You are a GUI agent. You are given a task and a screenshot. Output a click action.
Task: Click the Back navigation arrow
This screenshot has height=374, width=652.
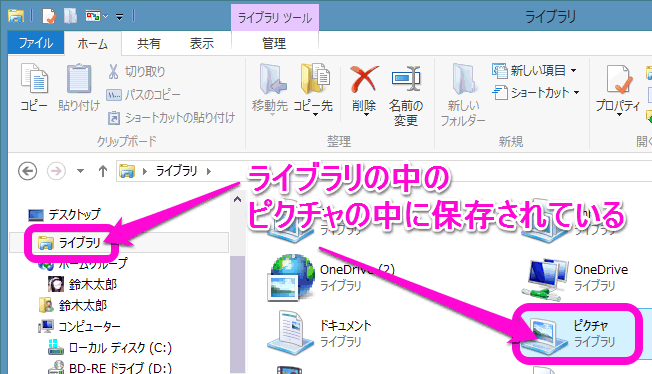pyautogui.click(x=27, y=171)
